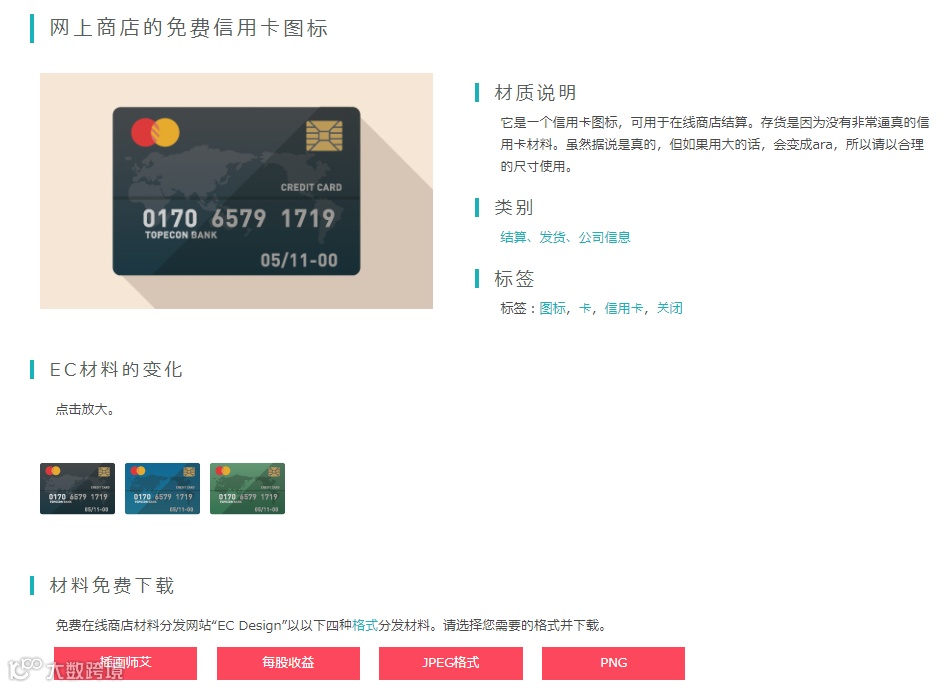Select the 图标 tag link

[x=553, y=308]
